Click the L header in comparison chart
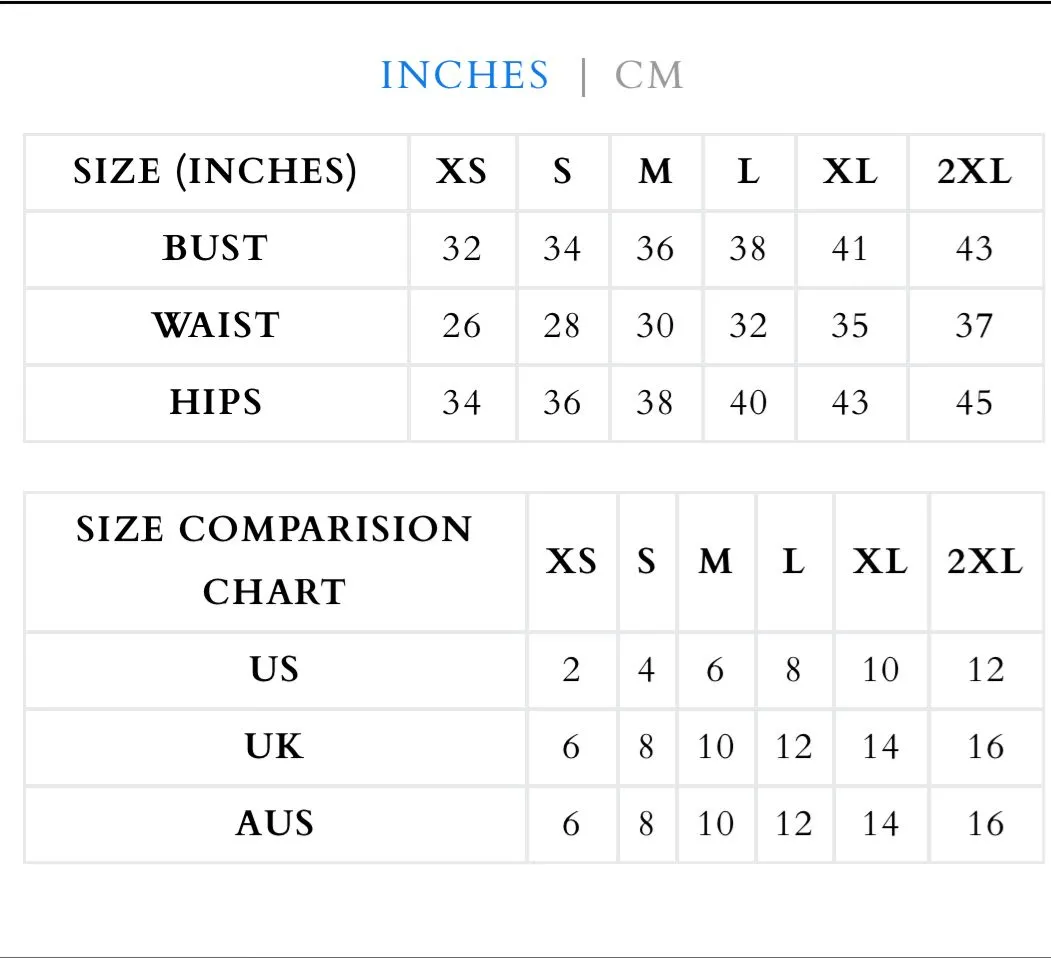The width and height of the screenshot is (1051, 958). [x=794, y=562]
